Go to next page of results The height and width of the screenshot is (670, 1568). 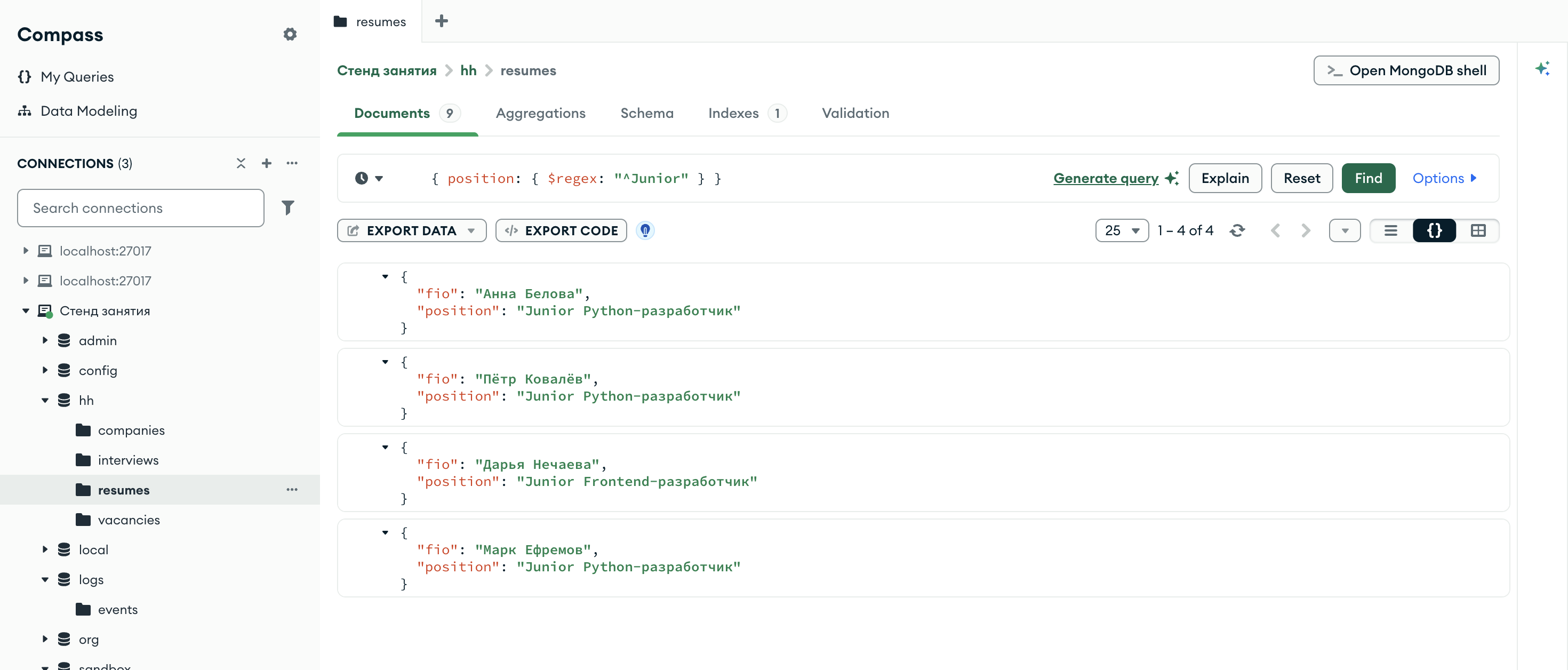click(x=1306, y=230)
